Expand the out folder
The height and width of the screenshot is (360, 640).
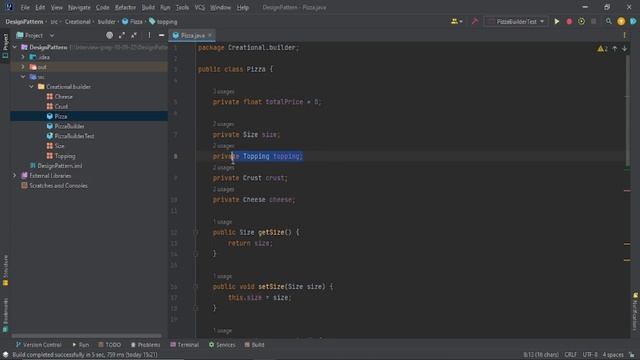click(23, 67)
